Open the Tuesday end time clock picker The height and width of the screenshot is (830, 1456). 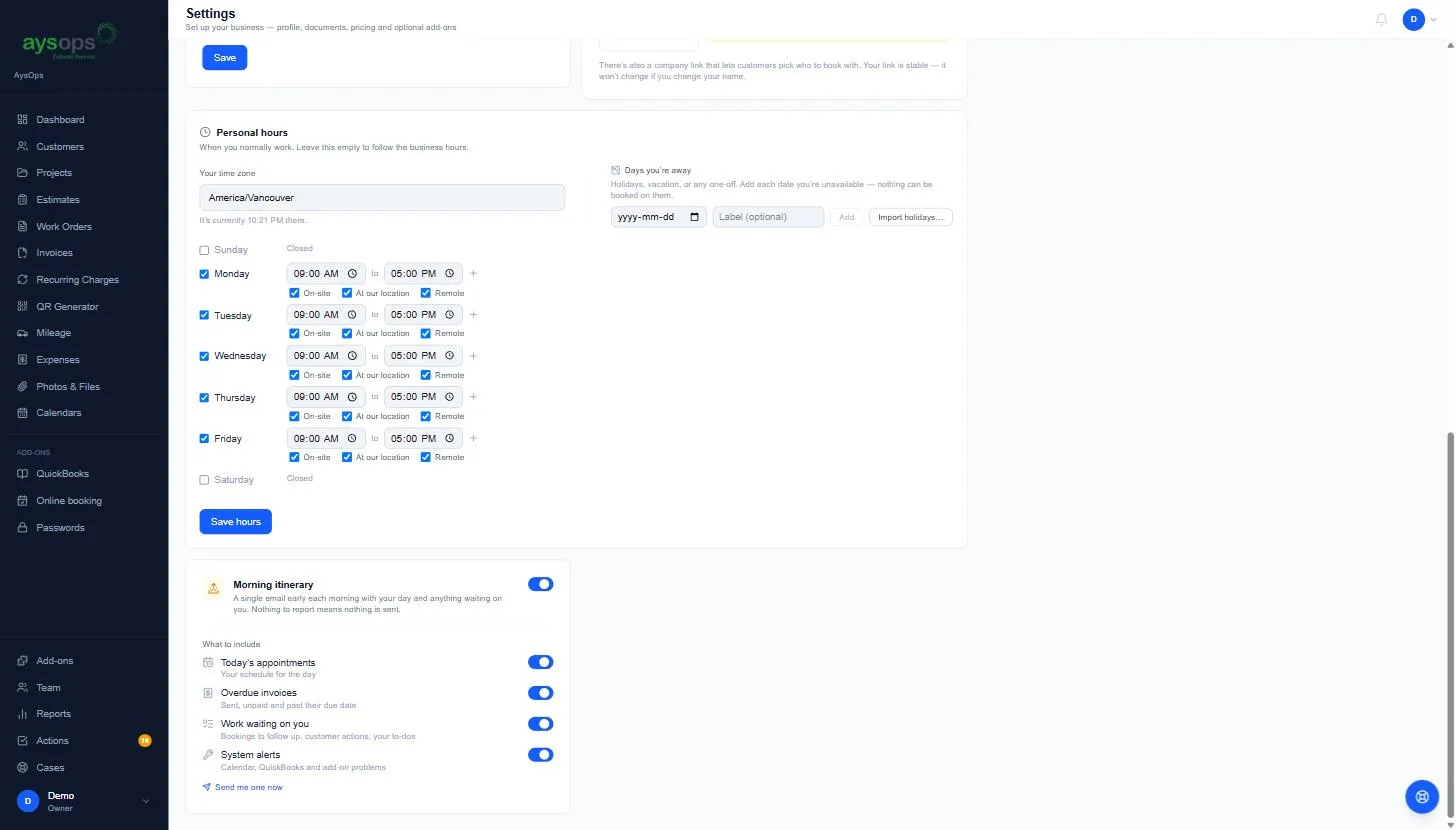tap(449, 315)
